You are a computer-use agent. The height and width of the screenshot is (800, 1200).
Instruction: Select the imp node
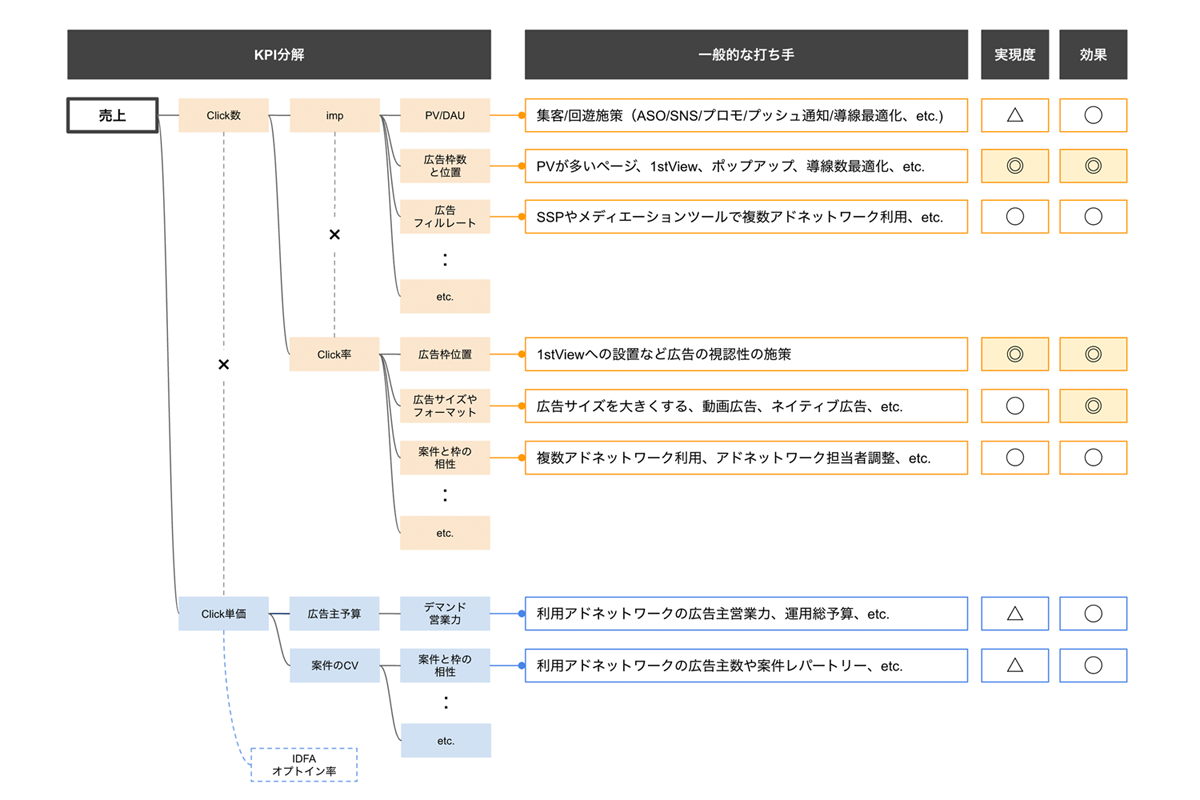(x=334, y=115)
